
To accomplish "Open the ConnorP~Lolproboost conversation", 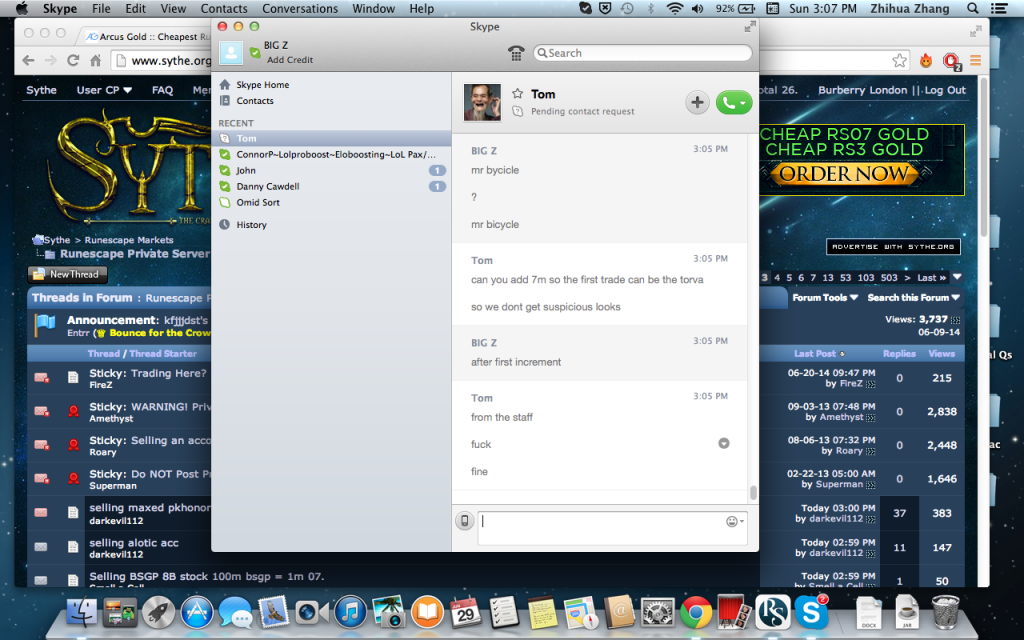I will pos(331,154).
